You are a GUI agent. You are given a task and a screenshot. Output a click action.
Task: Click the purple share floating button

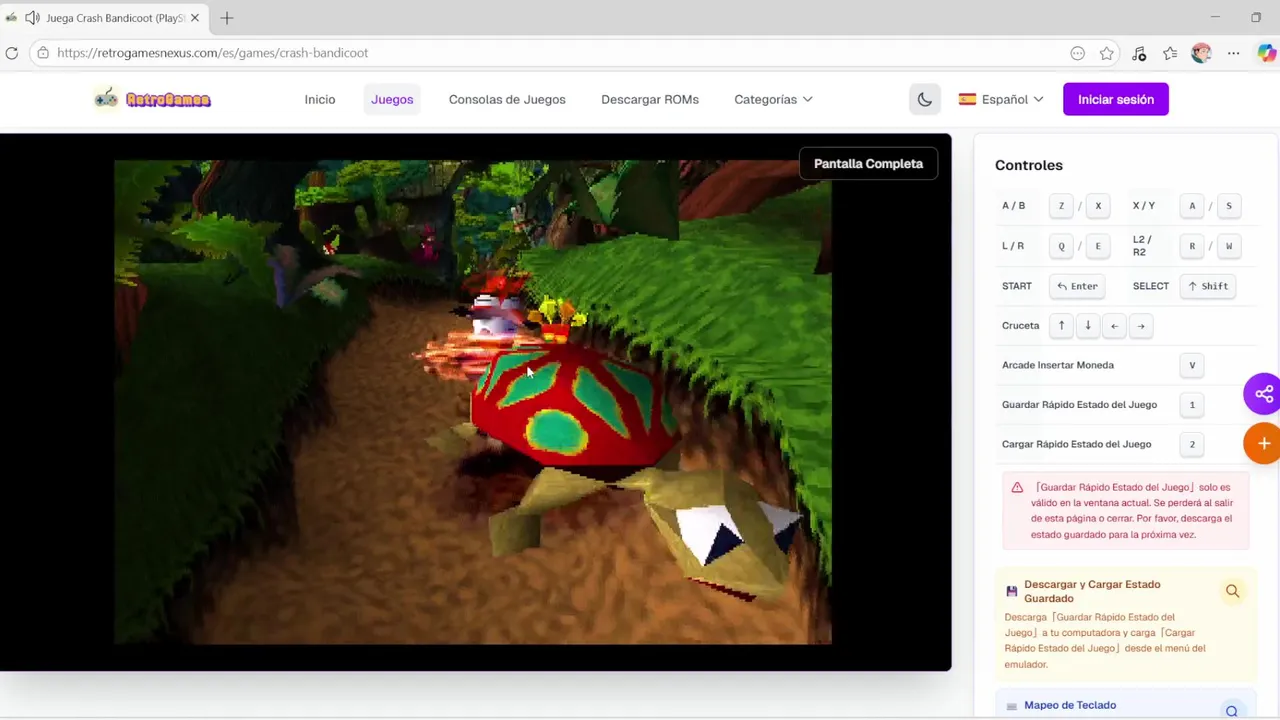pos(1262,394)
